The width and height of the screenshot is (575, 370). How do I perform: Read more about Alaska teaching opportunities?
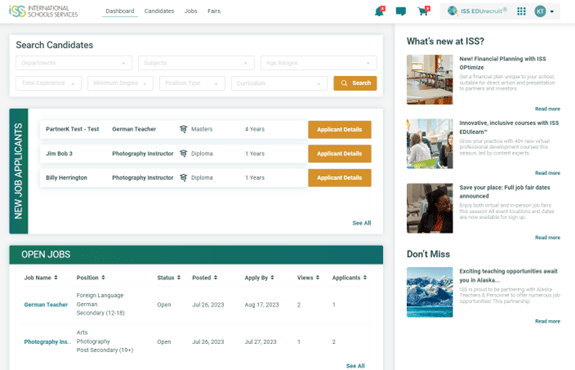[x=547, y=321]
